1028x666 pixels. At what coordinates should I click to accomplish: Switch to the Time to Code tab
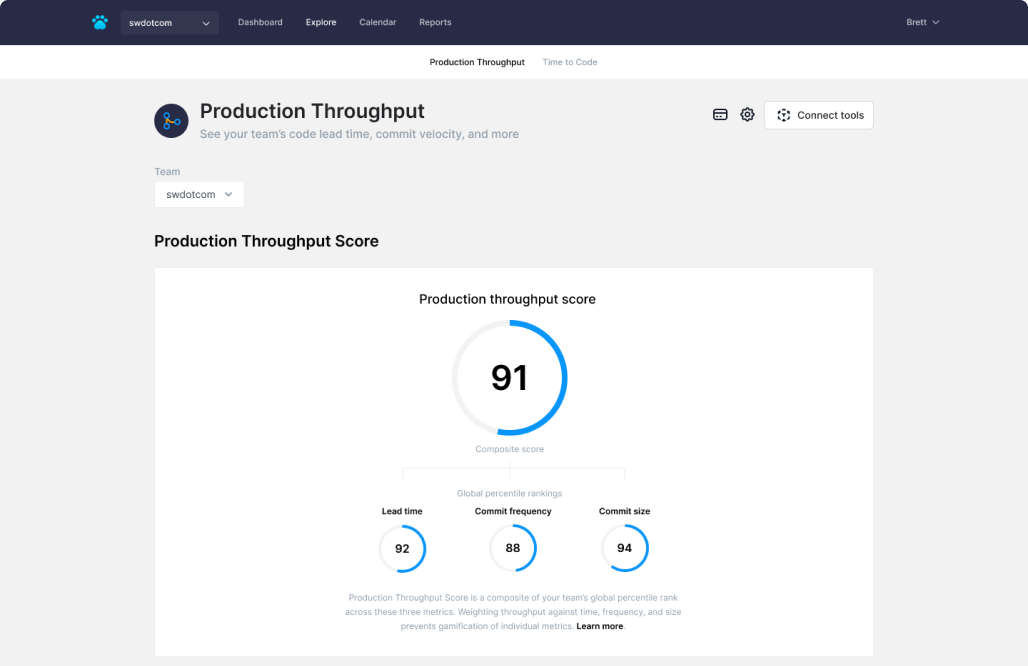(x=570, y=62)
